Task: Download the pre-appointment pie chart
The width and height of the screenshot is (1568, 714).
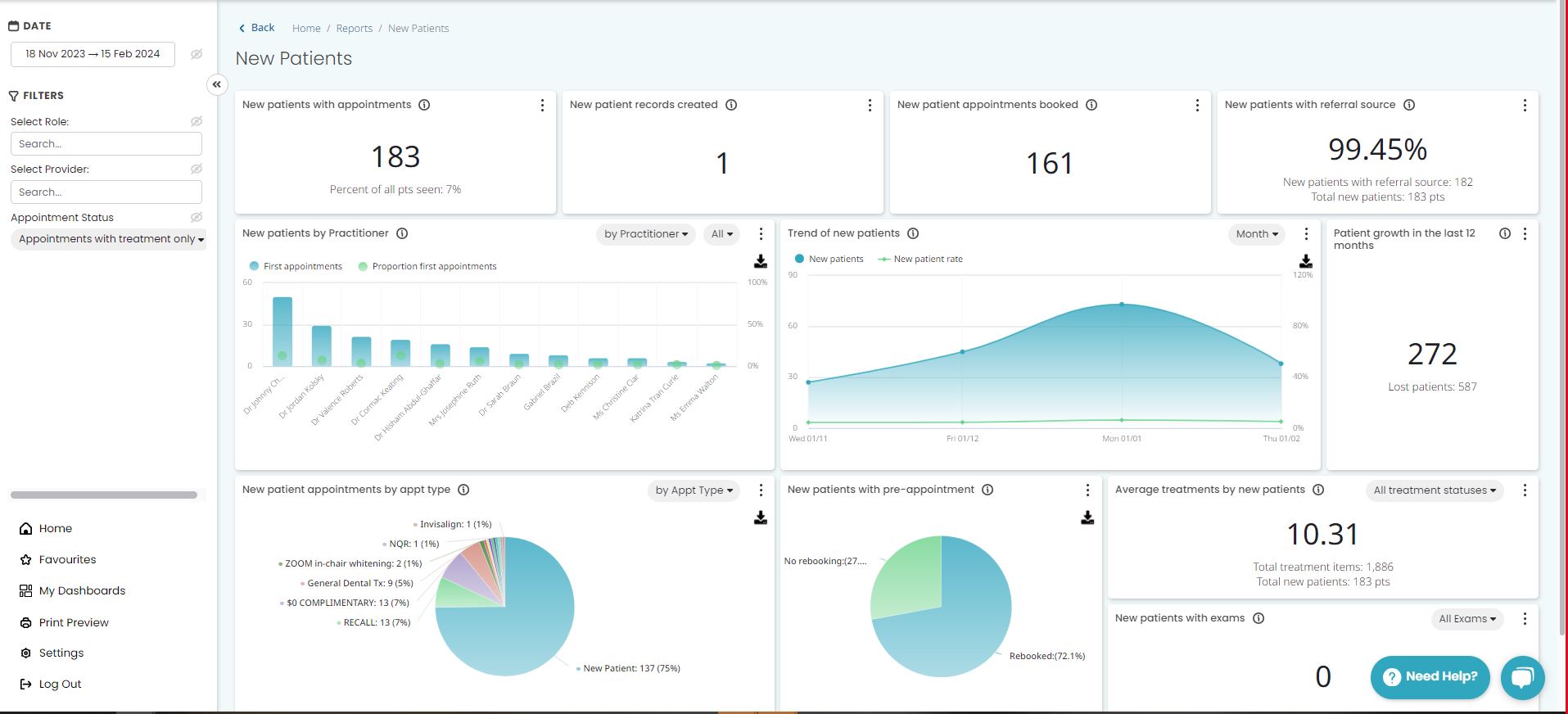Action: [1087, 517]
